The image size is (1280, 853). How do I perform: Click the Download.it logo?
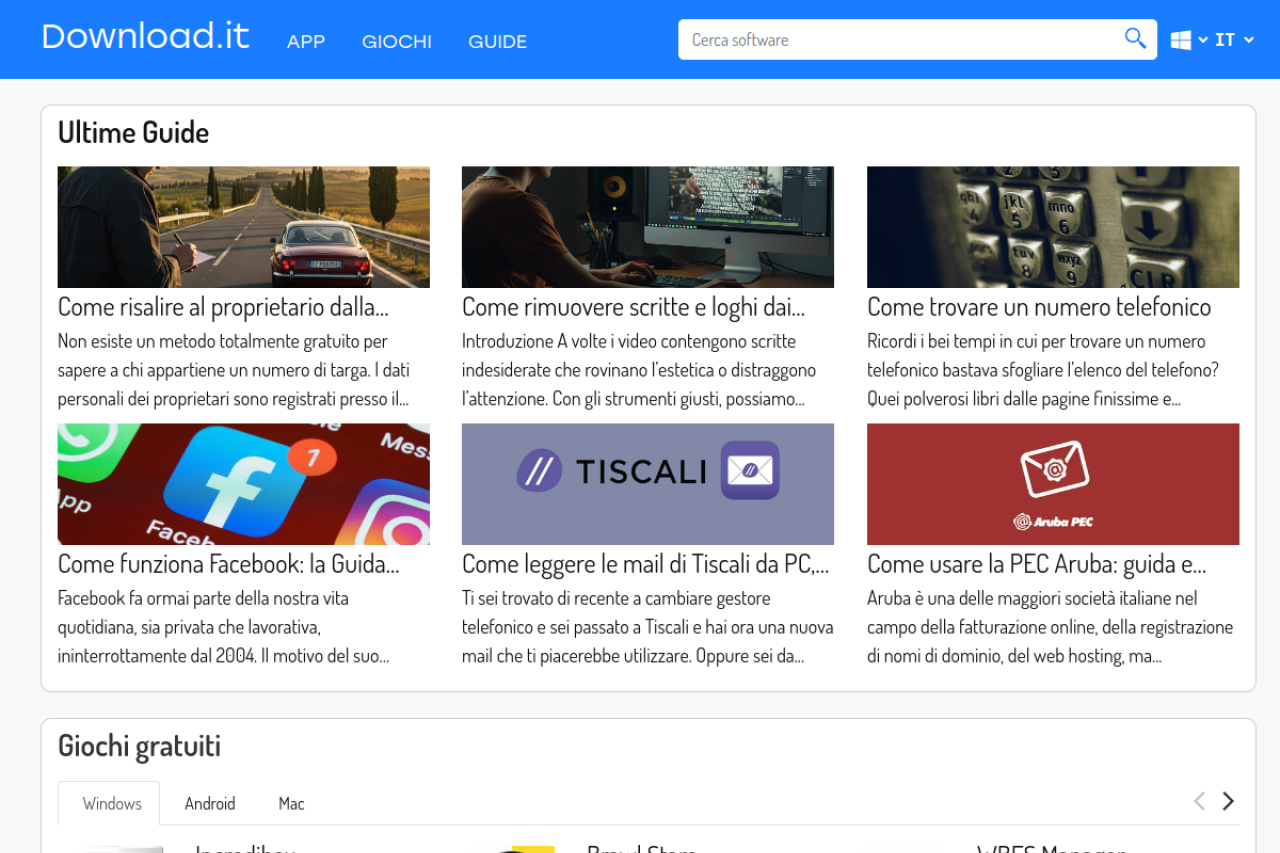pos(145,37)
